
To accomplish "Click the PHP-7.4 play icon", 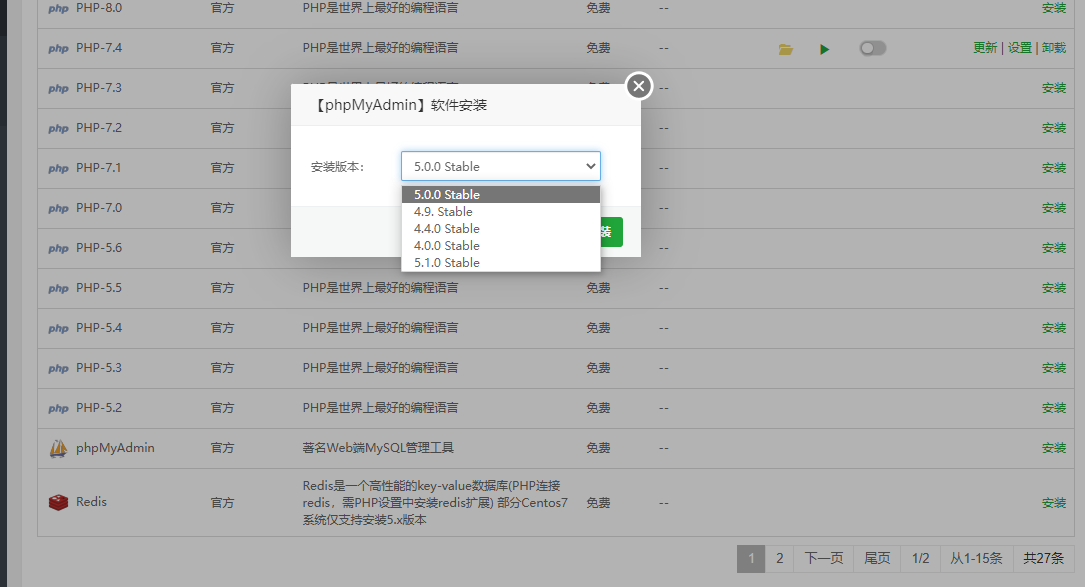I will pyautogui.click(x=824, y=49).
